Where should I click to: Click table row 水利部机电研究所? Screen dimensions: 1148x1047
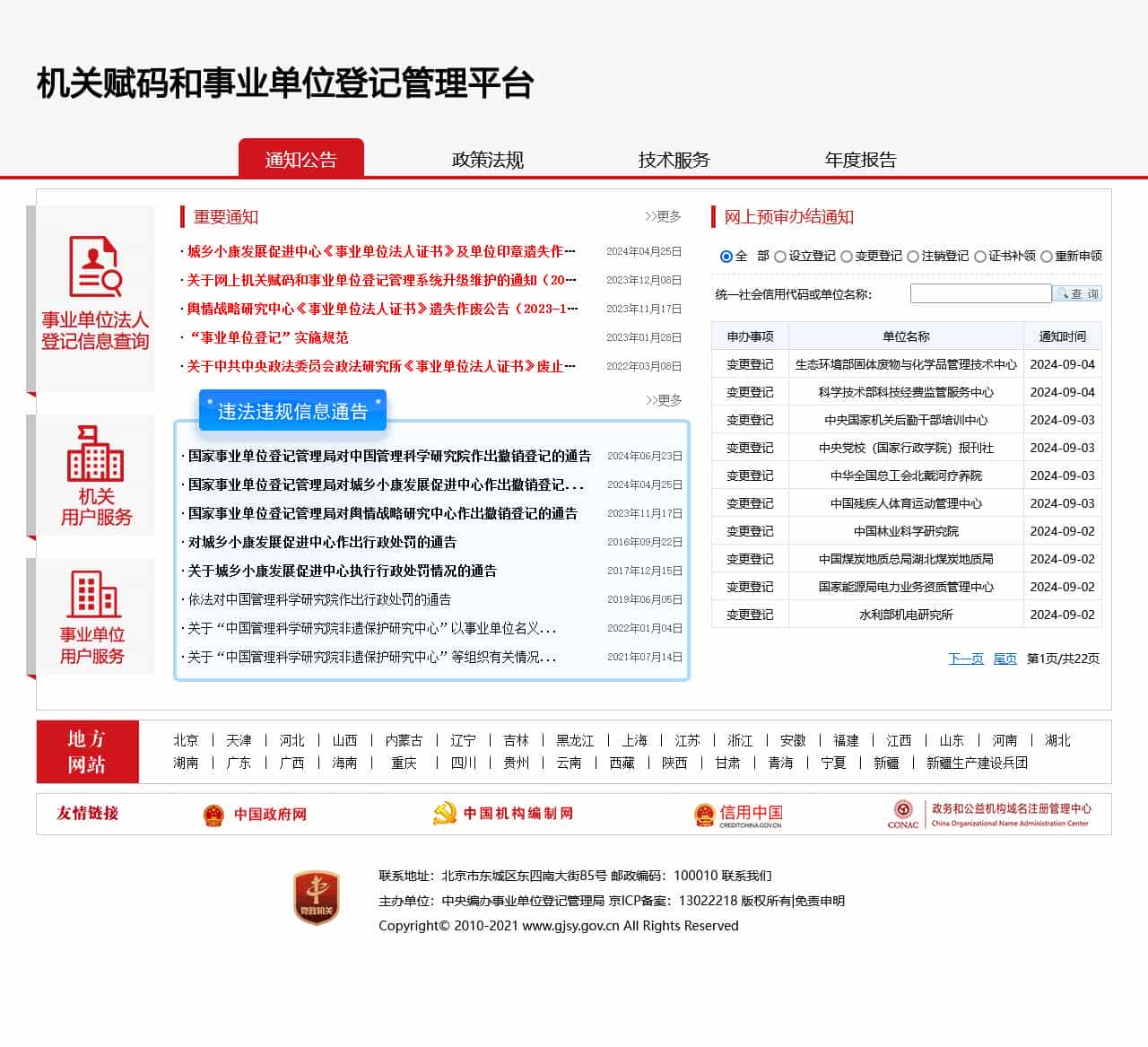pyautogui.click(x=906, y=615)
